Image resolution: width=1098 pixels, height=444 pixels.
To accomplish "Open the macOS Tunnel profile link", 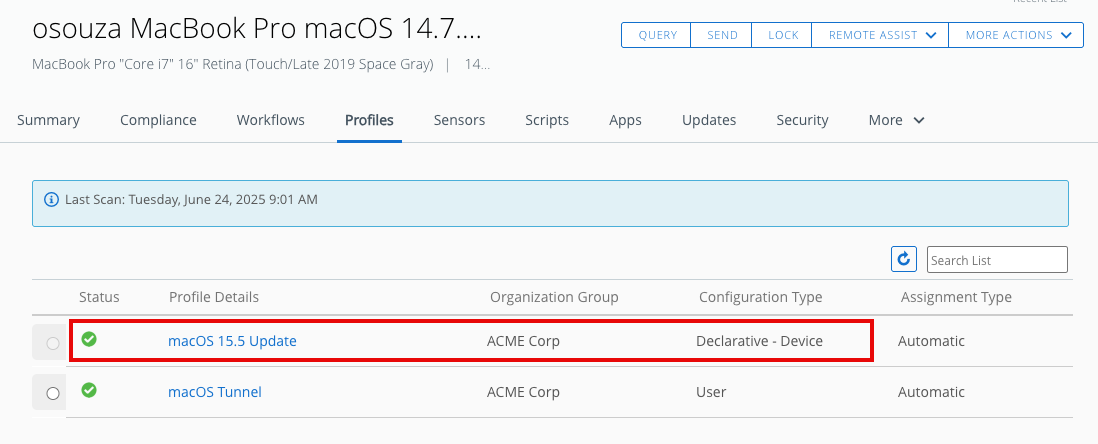I will click(x=215, y=392).
